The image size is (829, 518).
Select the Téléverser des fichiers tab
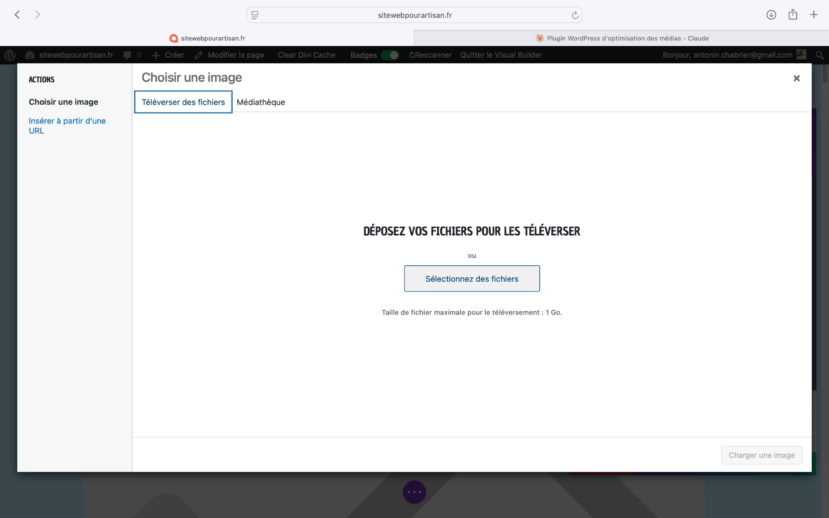183,102
